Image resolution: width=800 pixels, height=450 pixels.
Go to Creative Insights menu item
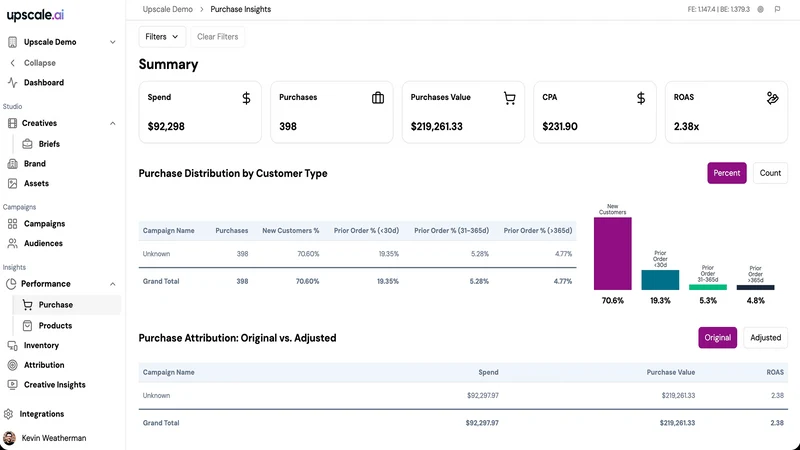54,385
